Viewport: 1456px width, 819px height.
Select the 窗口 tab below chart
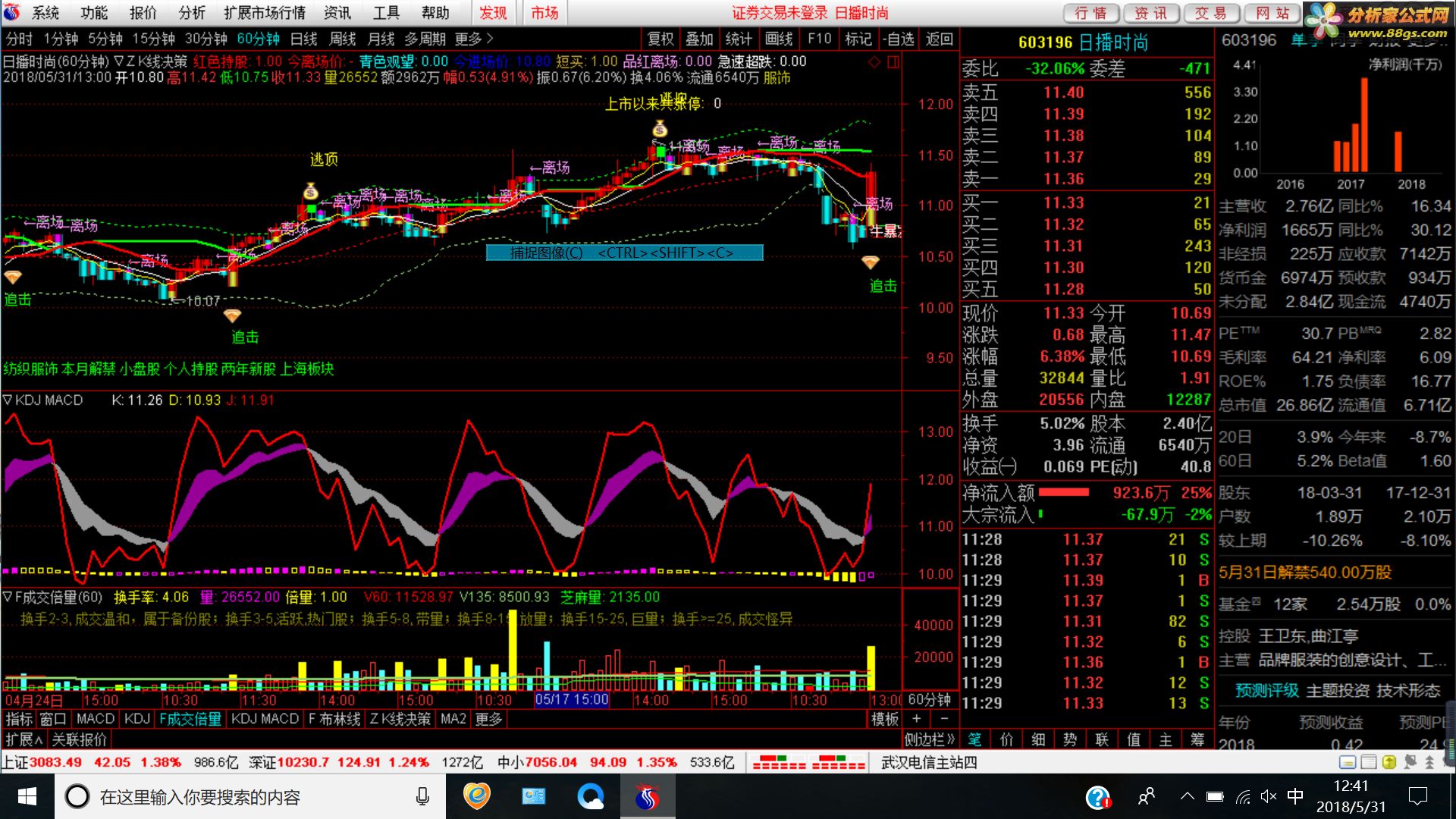click(53, 719)
